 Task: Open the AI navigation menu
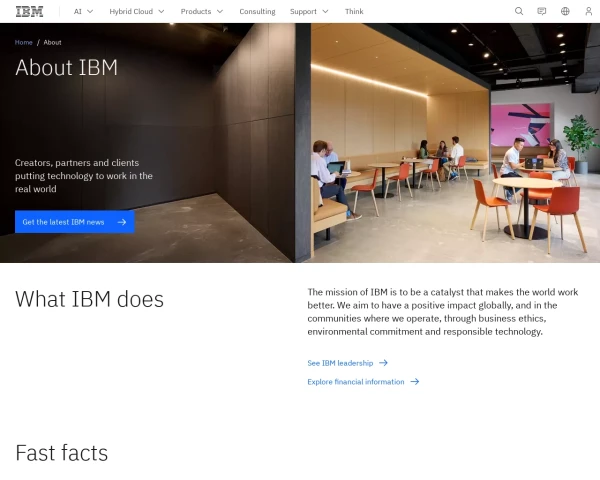83,11
